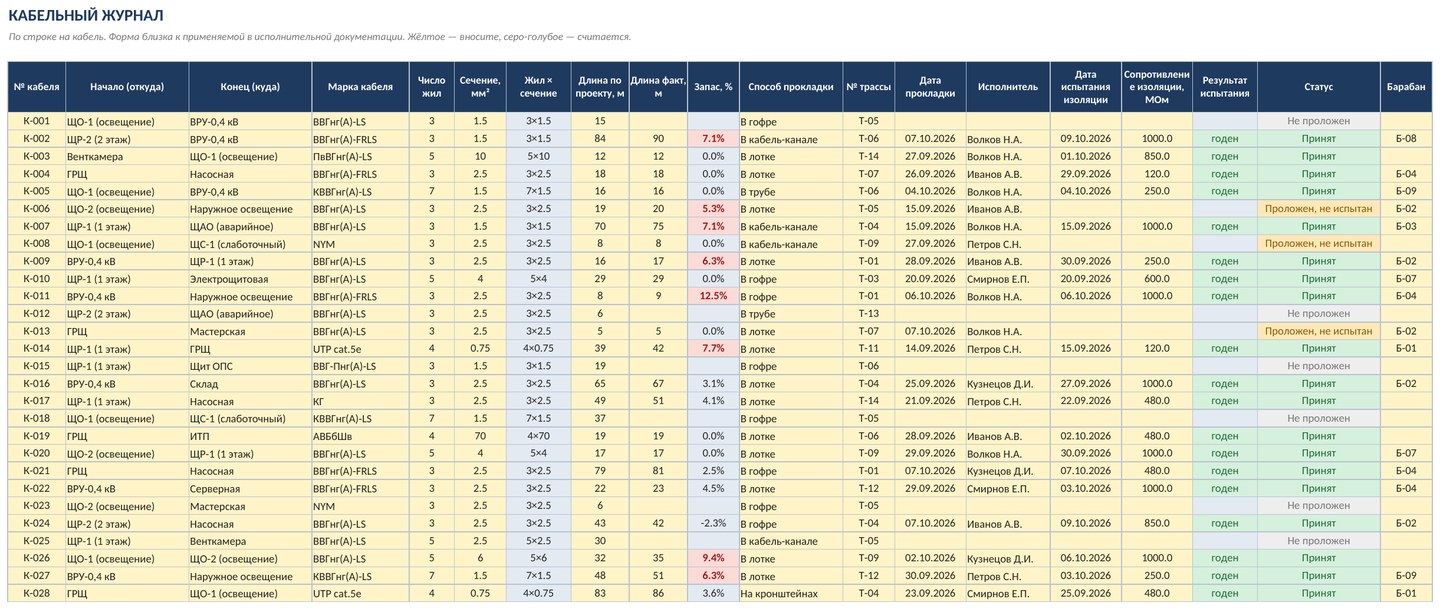1440x609 pixels.
Task: Select the 'Число жил' column header
Action: point(431,87)
